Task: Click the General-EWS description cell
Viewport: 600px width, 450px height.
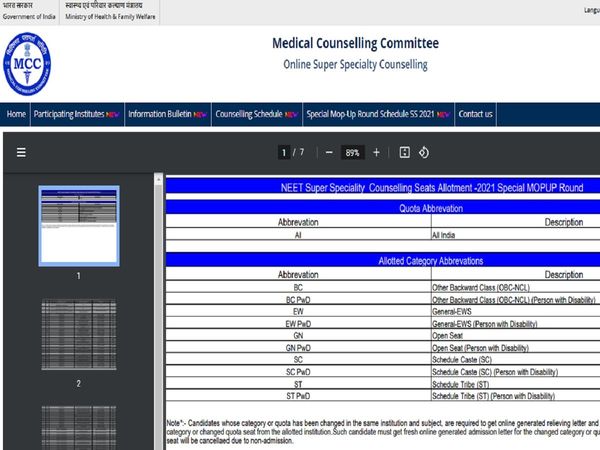Action: (x=515, y=311)
